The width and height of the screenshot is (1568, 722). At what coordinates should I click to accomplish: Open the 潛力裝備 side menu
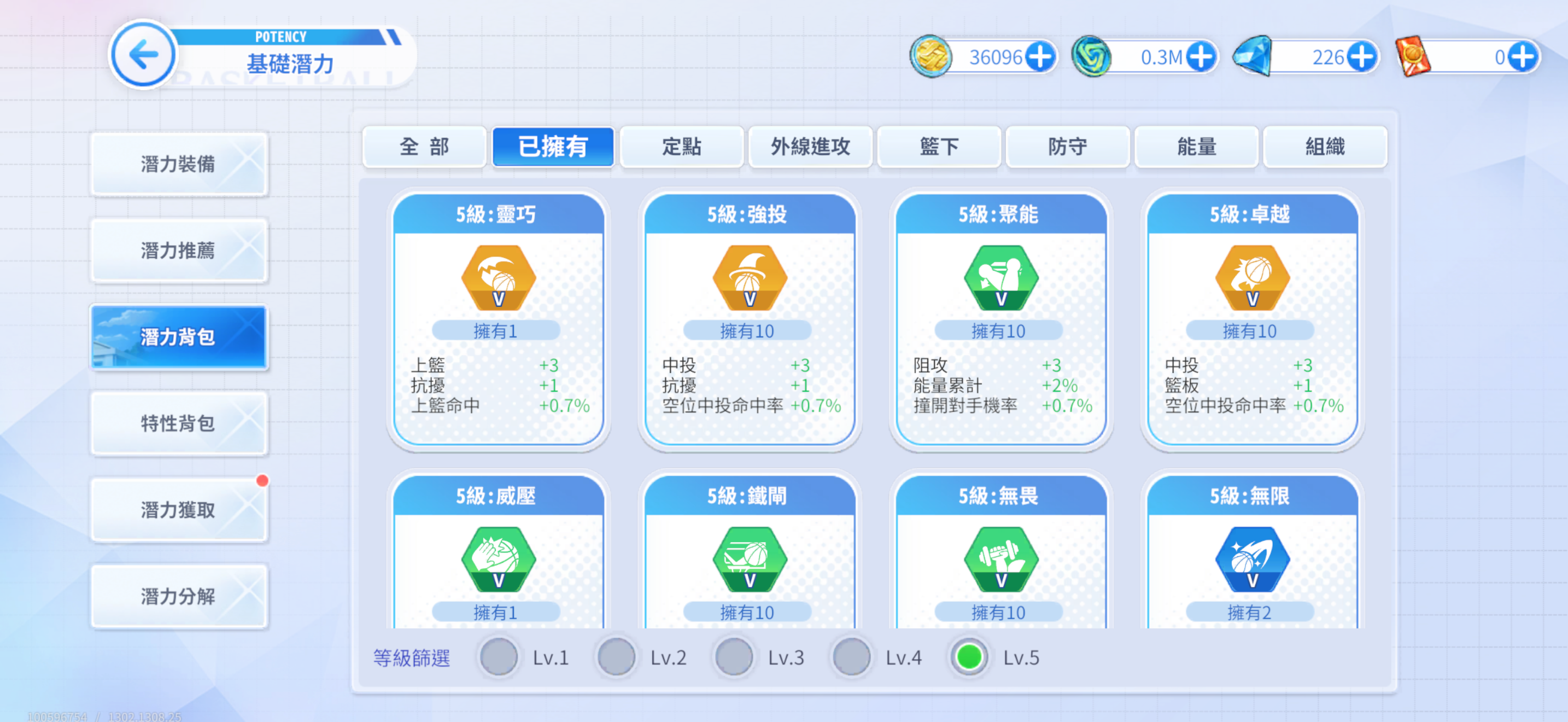(178, 165)
